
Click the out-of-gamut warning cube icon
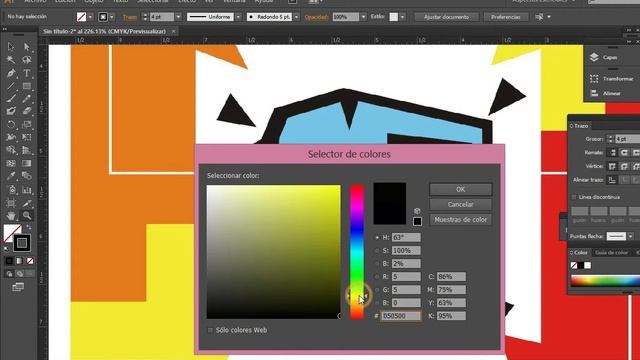pos(417,211)
